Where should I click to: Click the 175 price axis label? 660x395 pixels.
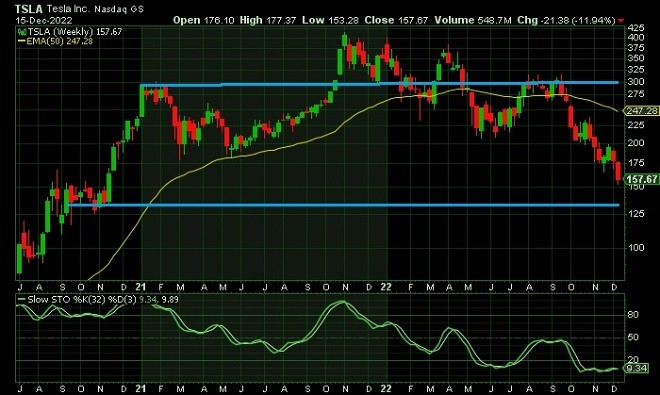636,163
